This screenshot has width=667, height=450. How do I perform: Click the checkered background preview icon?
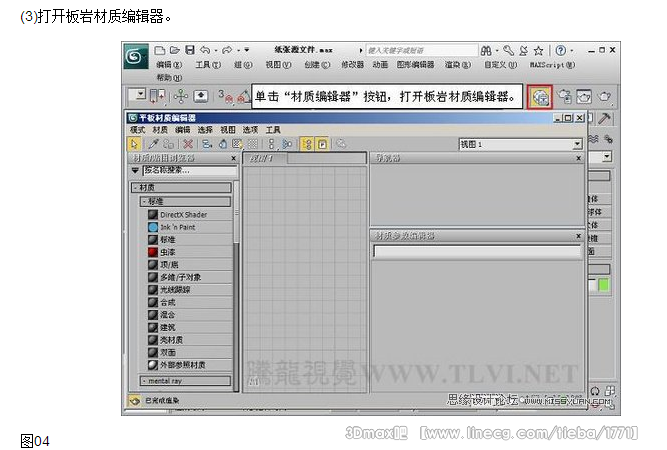252,144
